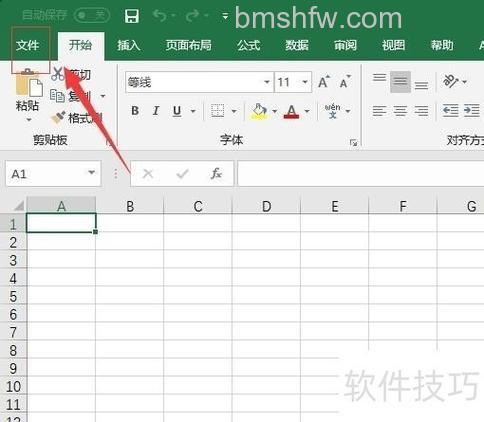The height and width of the screenshot is (422, 484).
Task: Click the Undo arrow icon
Action: coord(160,16)
